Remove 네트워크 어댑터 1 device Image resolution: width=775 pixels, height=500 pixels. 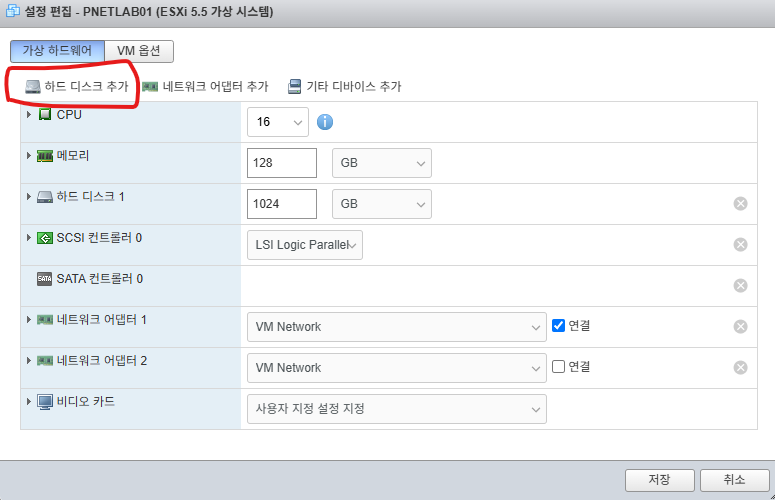[x=740, y=327]
